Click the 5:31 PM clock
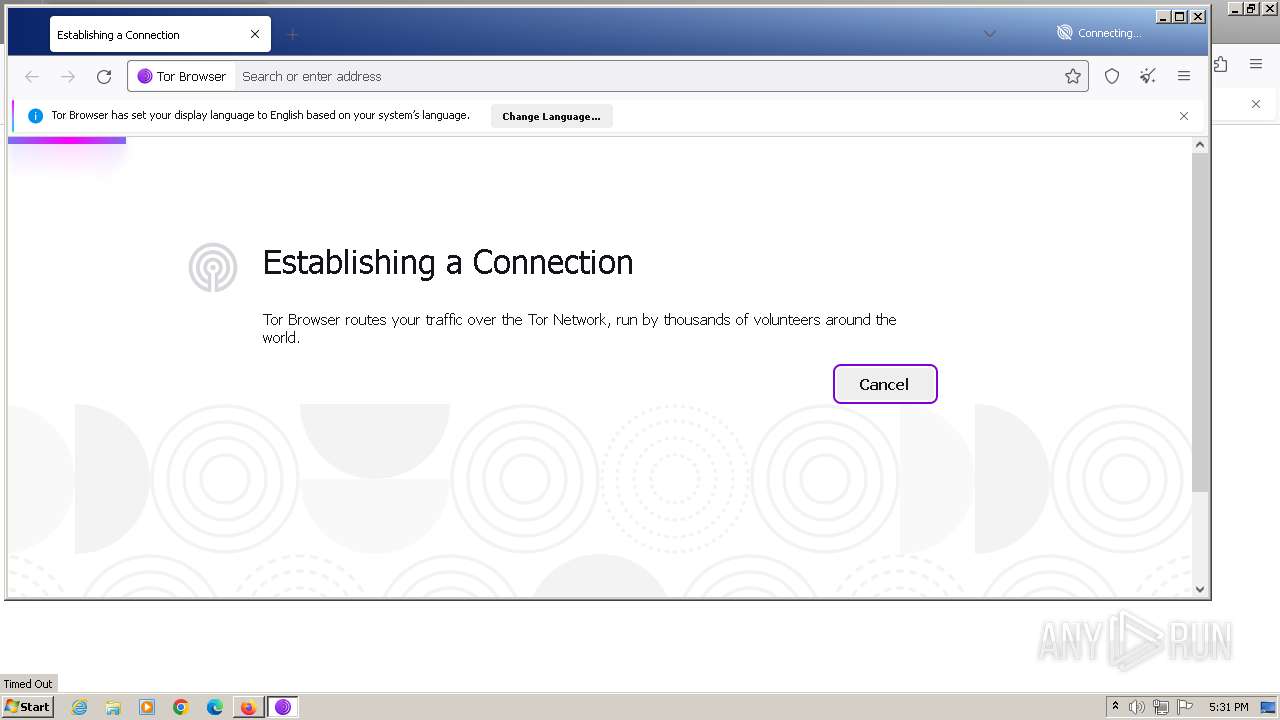This screenshot has height=720, width=1280. 1229,707
